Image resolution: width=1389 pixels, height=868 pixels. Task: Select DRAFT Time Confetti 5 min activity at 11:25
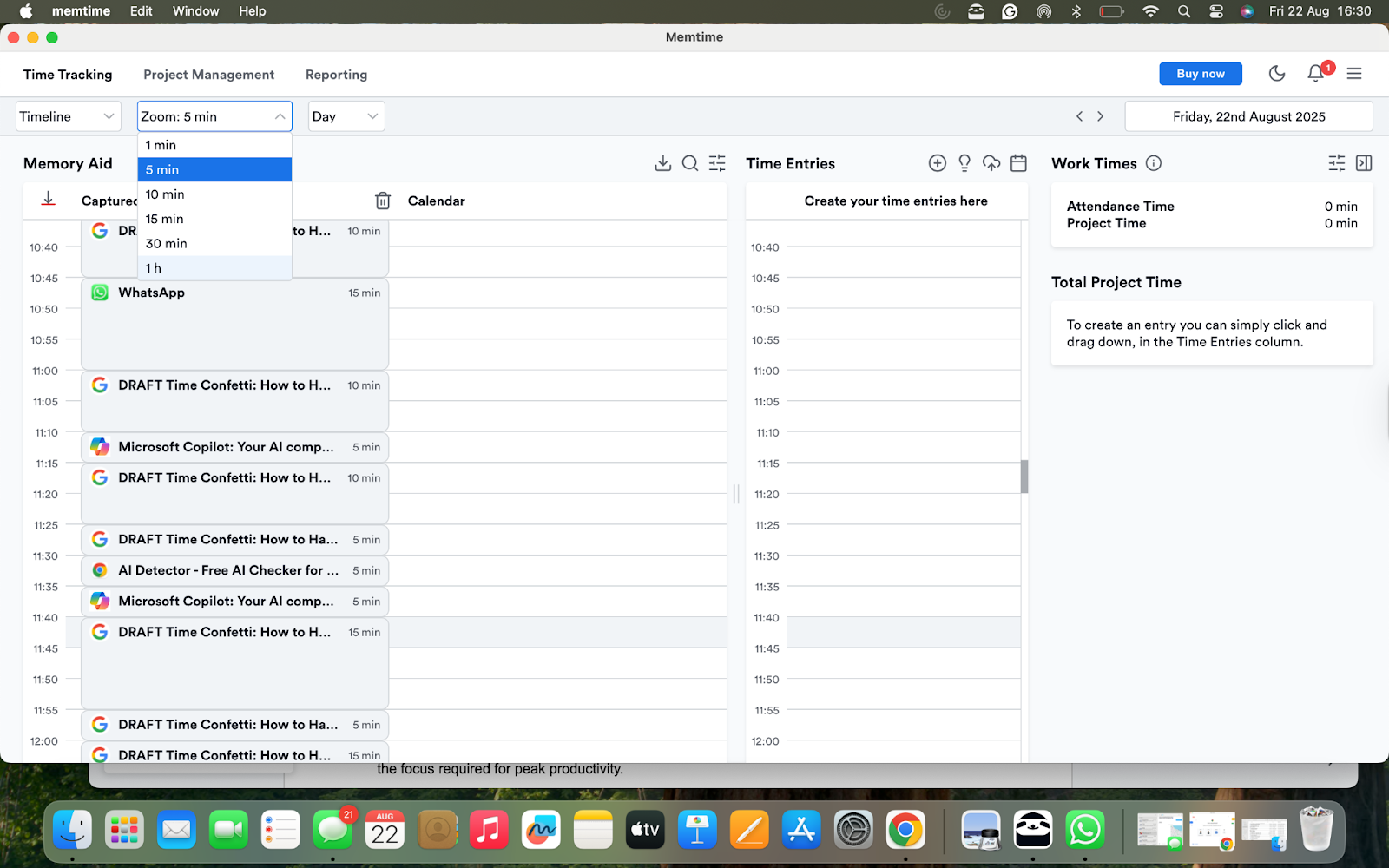pos(234,540)
